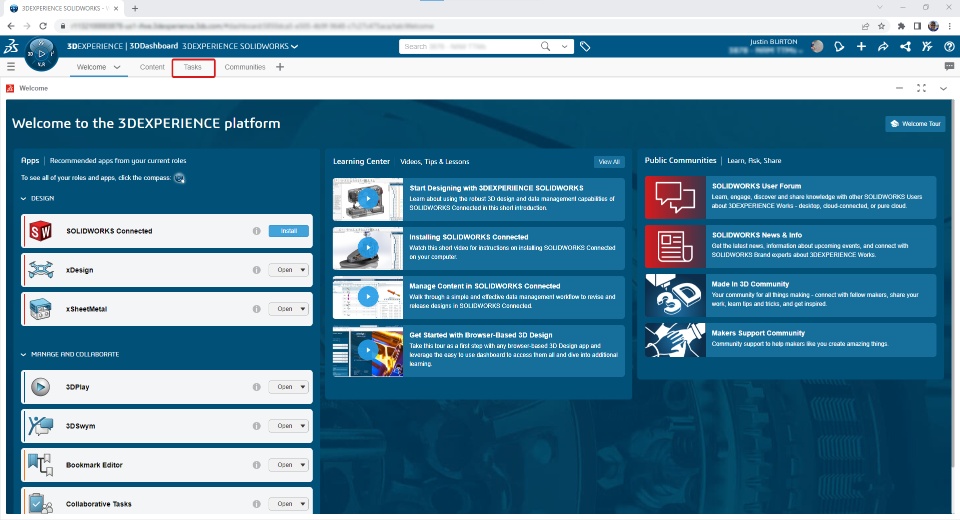Open the Communities tab
Viewport: 960px width, 520px height.
pos(245,67)
